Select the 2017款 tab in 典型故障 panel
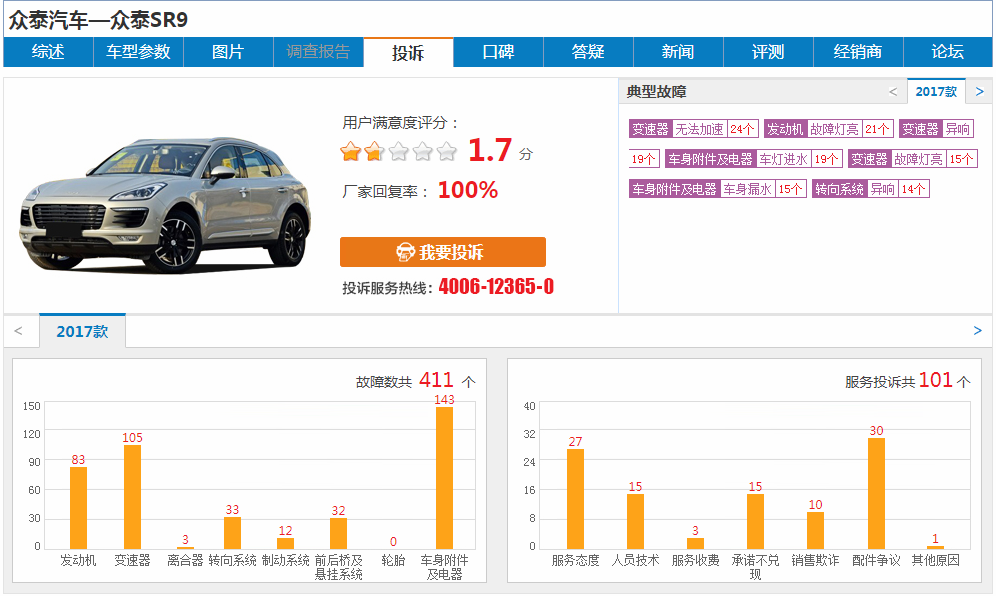Image resolution: width=996 pixels, height=596 pixels. [x=936, y=92]
